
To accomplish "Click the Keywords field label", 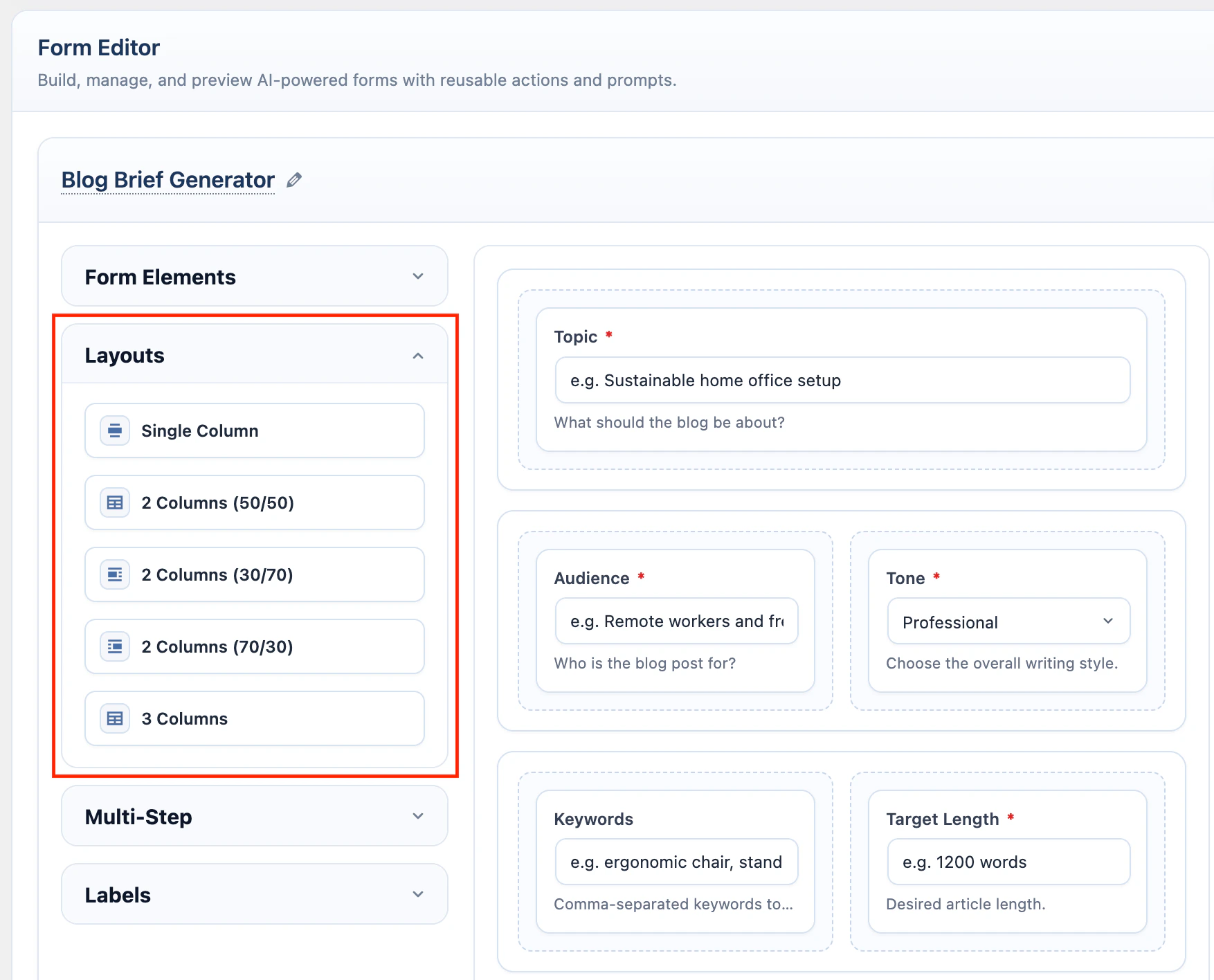I will [x=594, y=819].
